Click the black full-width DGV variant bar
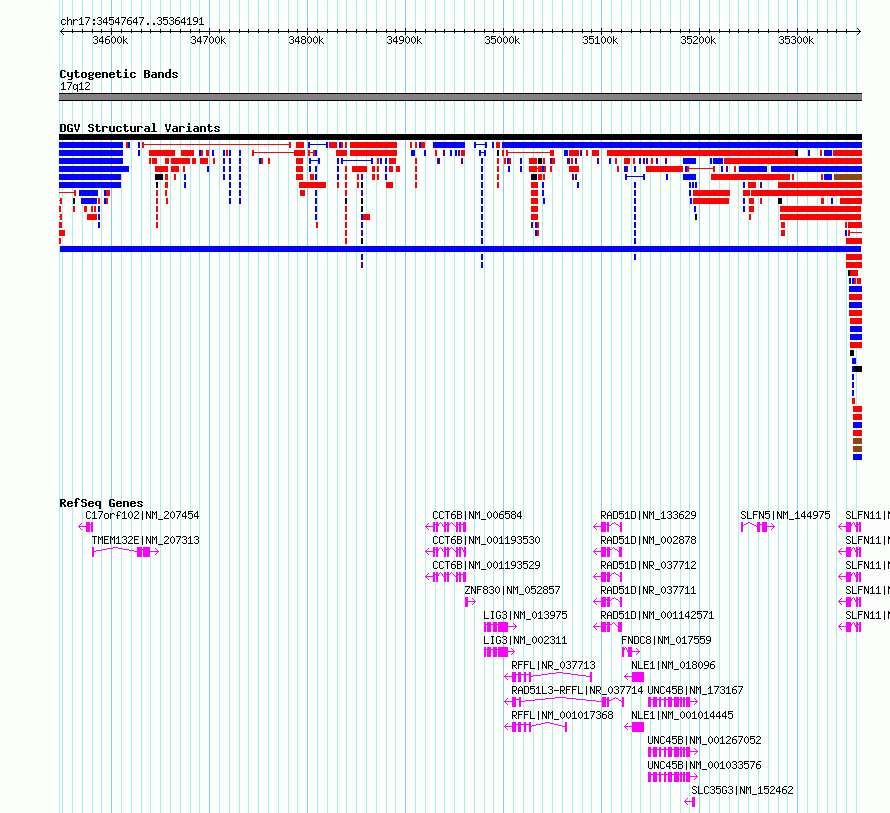This screenshot has width=890, height=813. pos(460,137)
